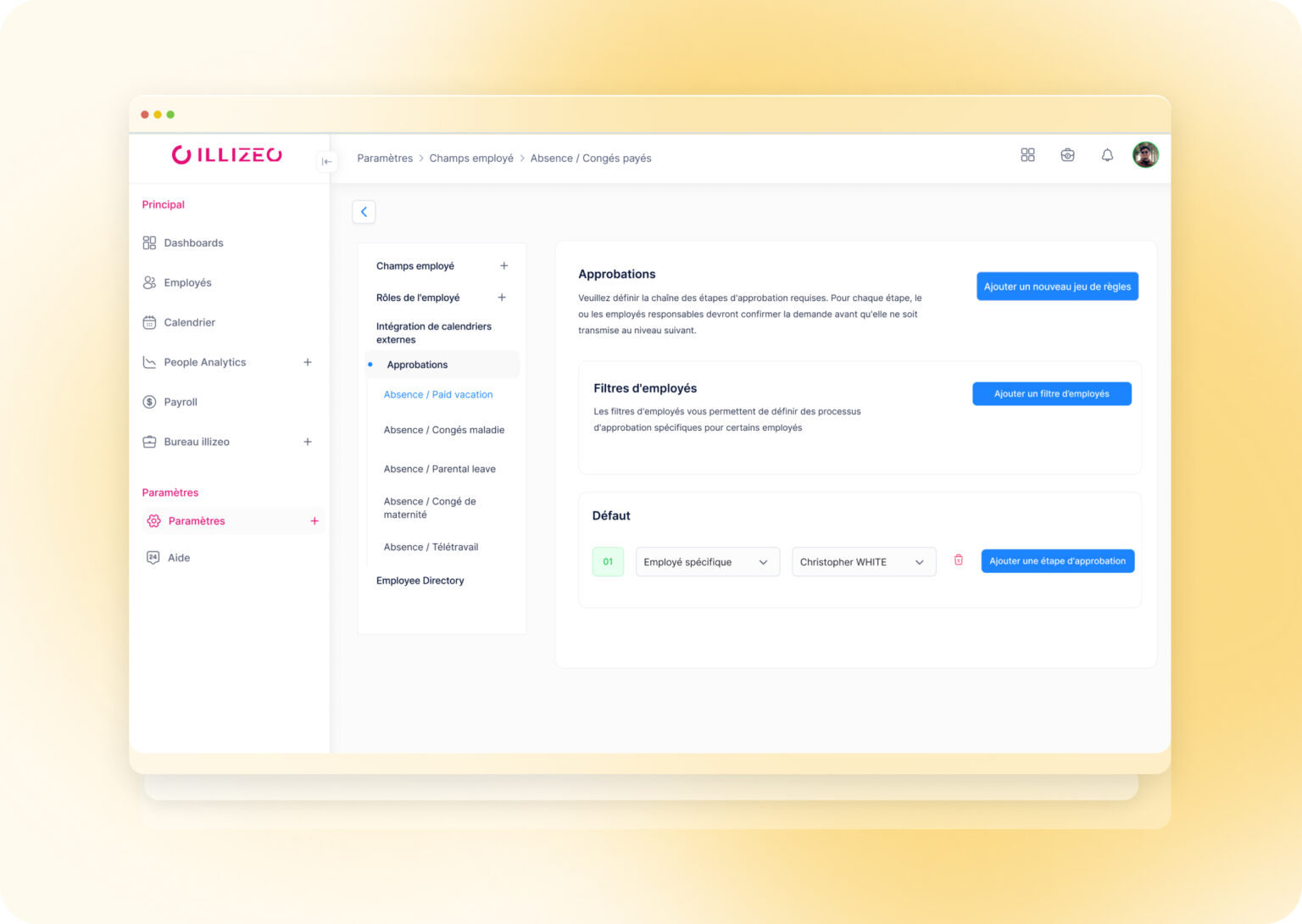
Task: Expand Rôles de l'employé section
Action: pos(502,298)
